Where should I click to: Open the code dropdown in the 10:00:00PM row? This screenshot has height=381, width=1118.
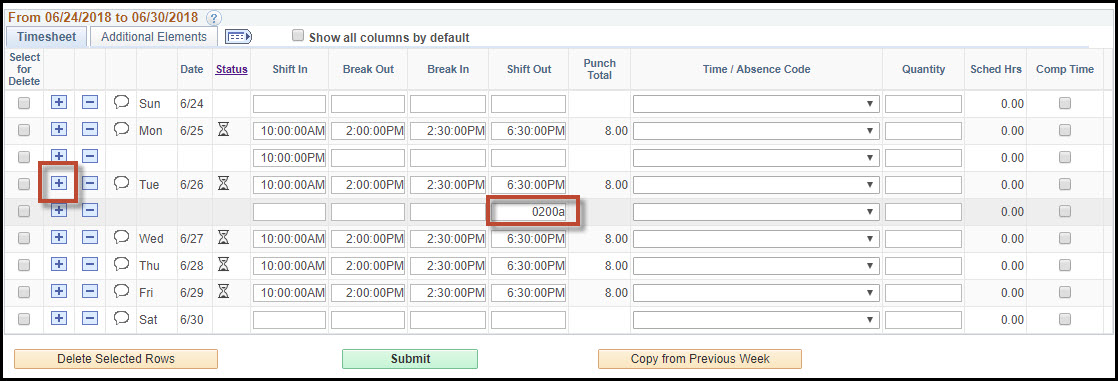[x=756, y=158]
